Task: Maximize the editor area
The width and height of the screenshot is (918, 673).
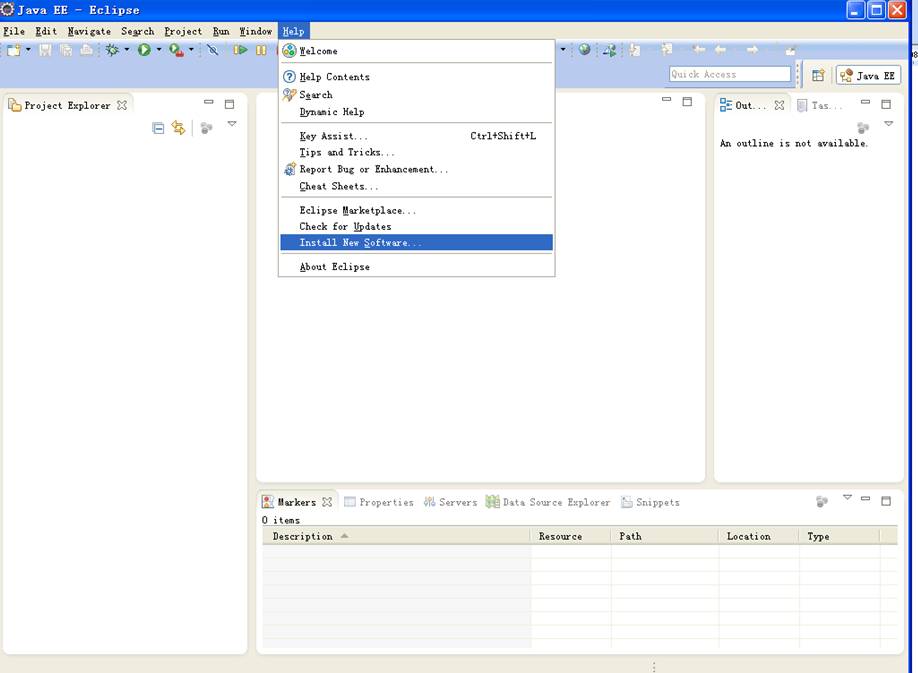Action: pos(687,102)
